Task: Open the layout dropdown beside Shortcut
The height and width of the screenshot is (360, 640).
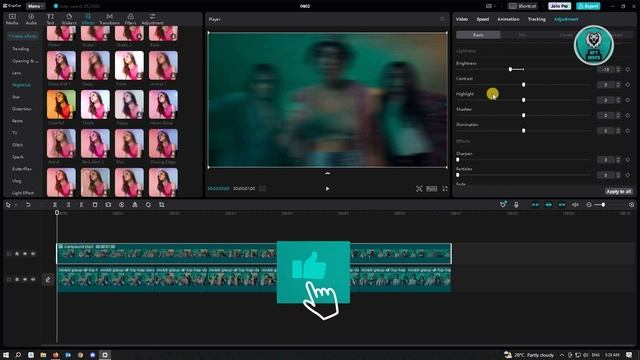Action: tap(491, 6)
